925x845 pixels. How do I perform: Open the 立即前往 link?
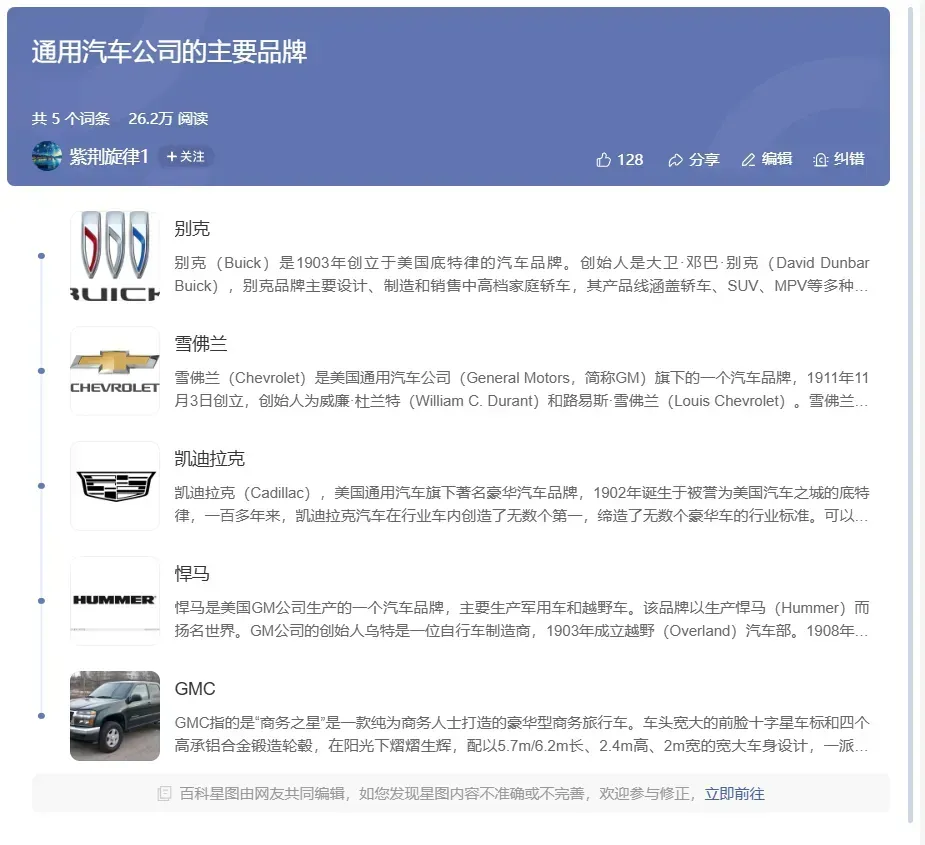coord(734,792)
